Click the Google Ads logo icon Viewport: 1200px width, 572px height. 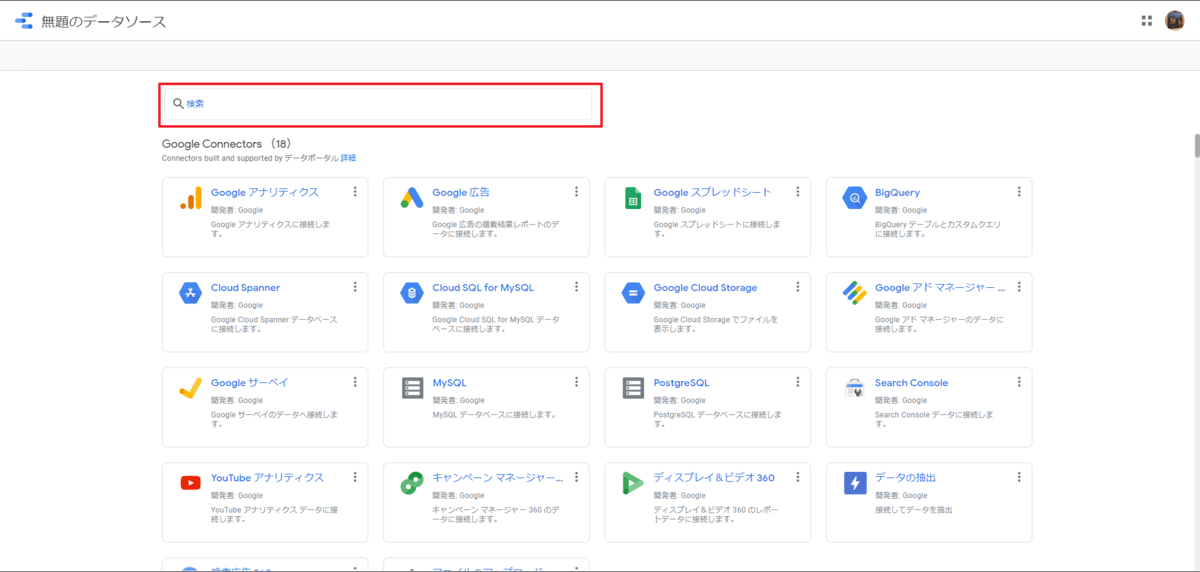[412, 198]
